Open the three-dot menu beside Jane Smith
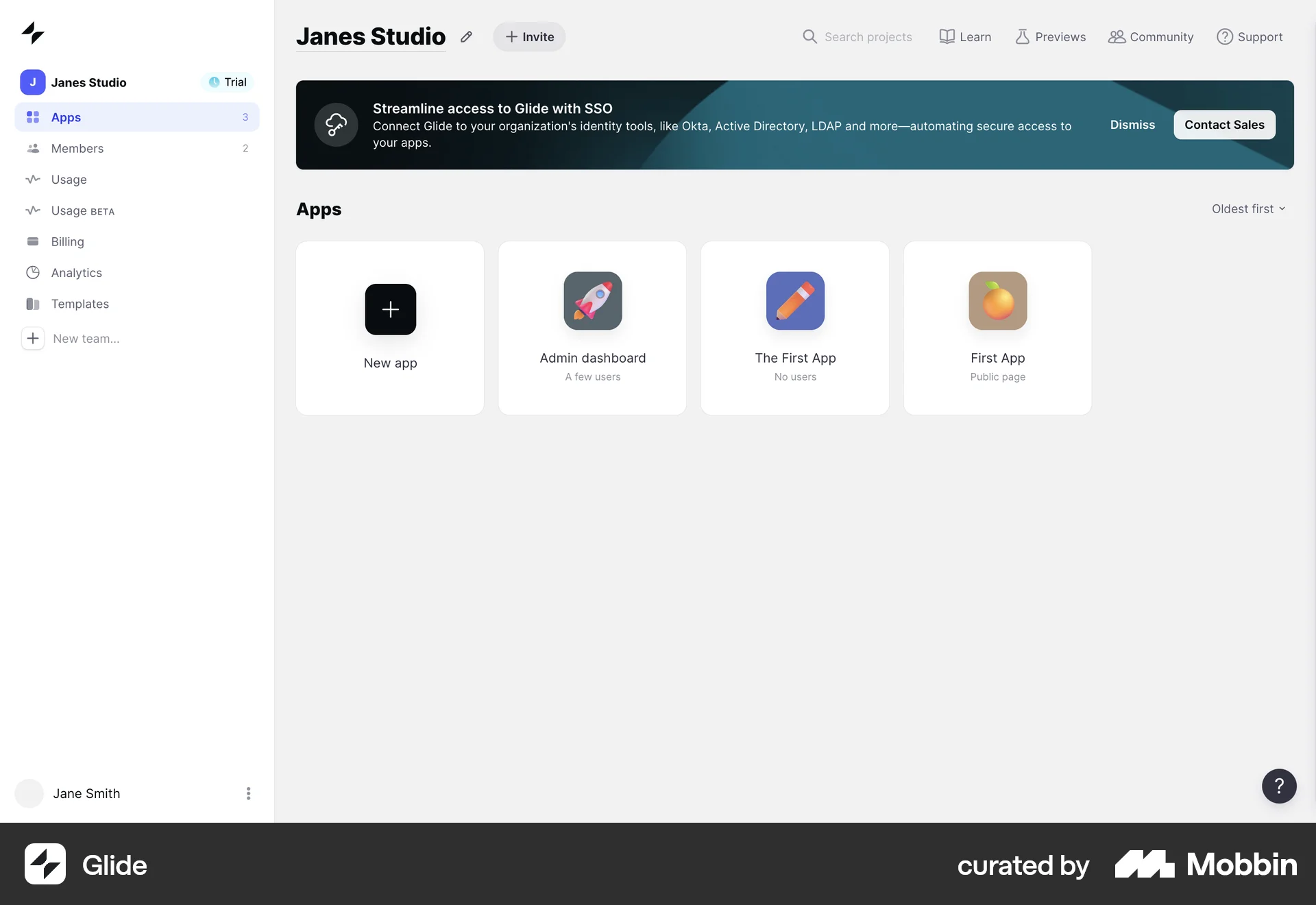This screenshot has width=1316, height=905. pos(247,793)
